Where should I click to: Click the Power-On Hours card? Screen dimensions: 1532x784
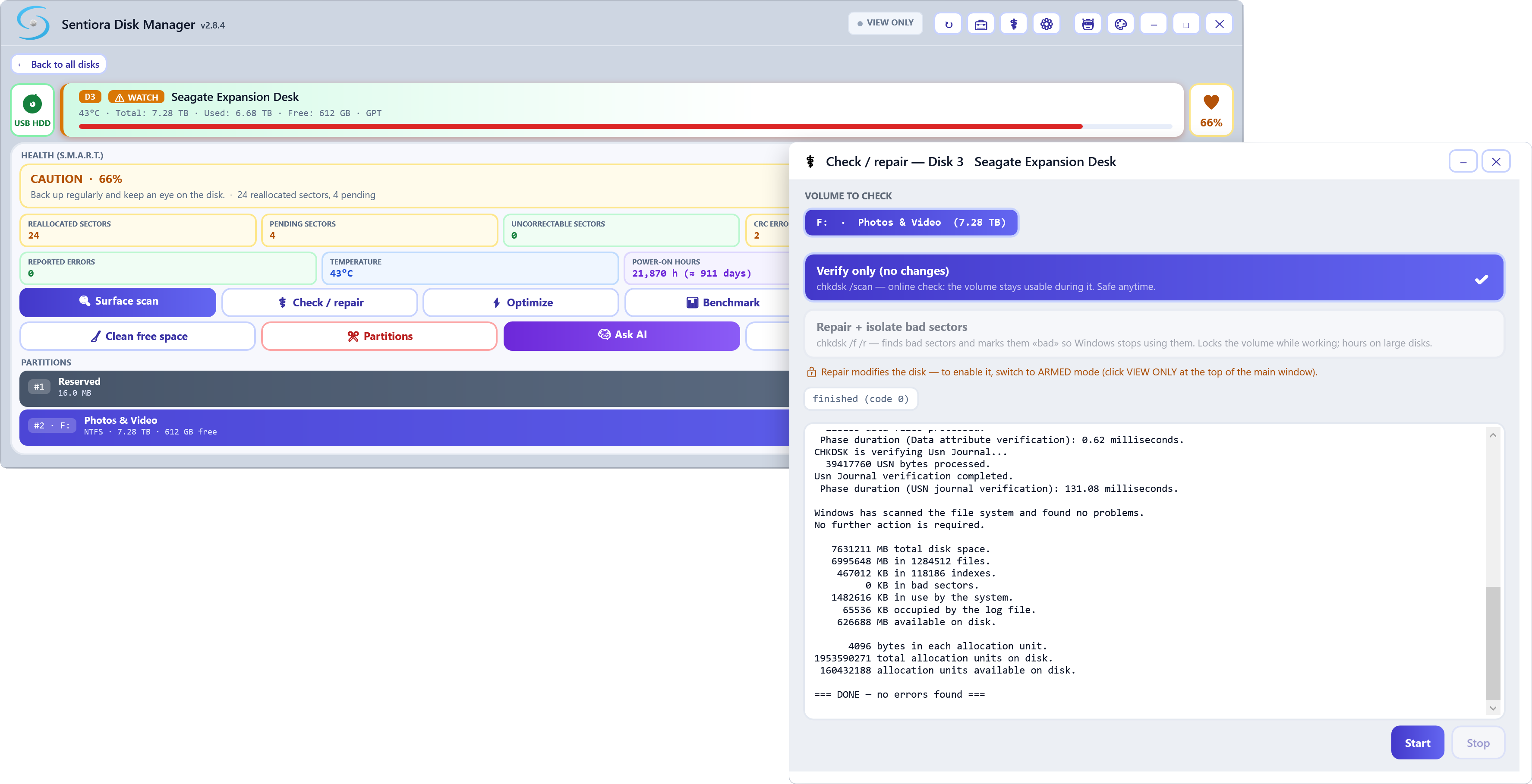(x=706, y=268)
